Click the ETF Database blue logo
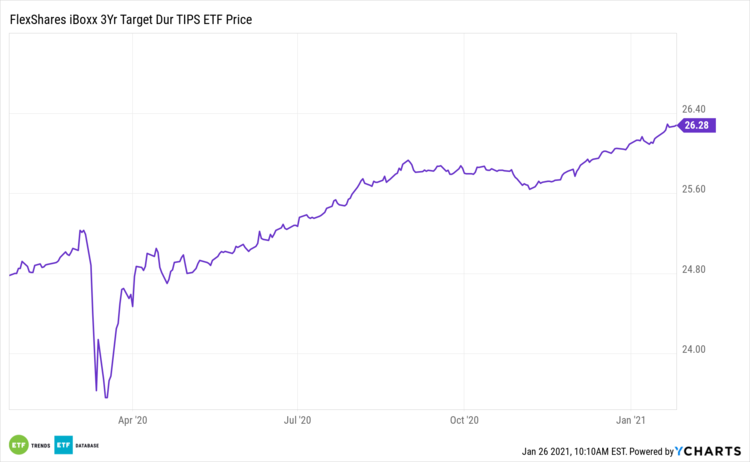 click(x=63, y=443)
